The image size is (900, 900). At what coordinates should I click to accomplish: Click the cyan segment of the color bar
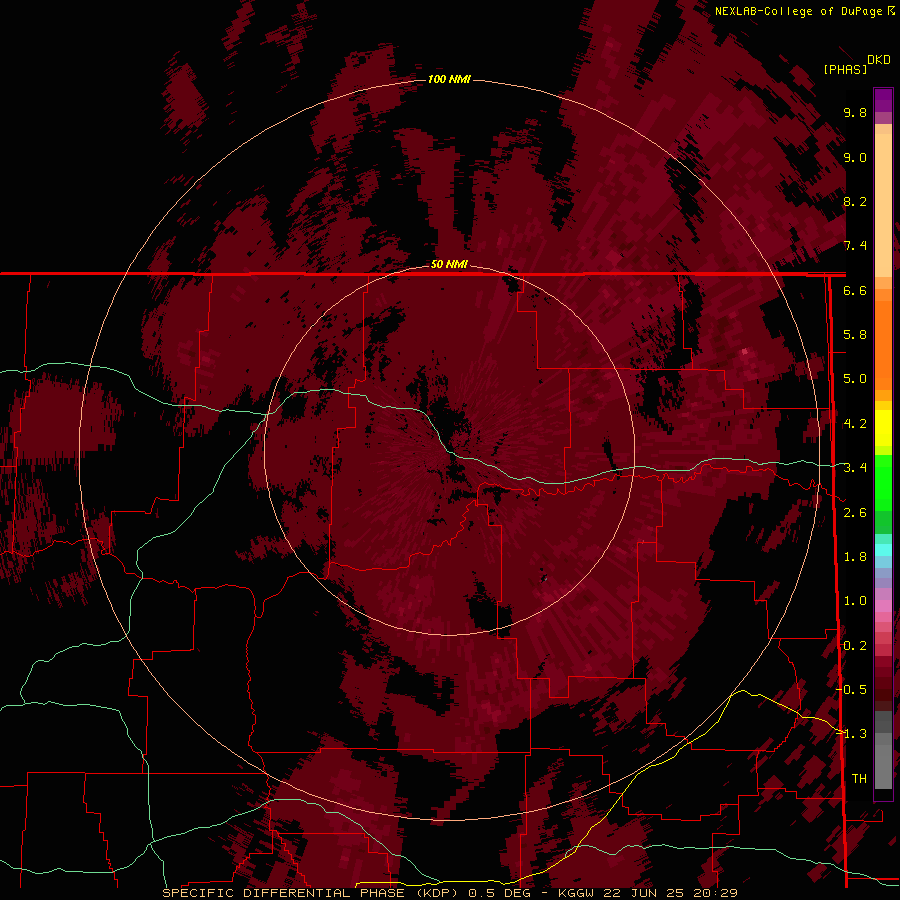[x=883, y=550]
